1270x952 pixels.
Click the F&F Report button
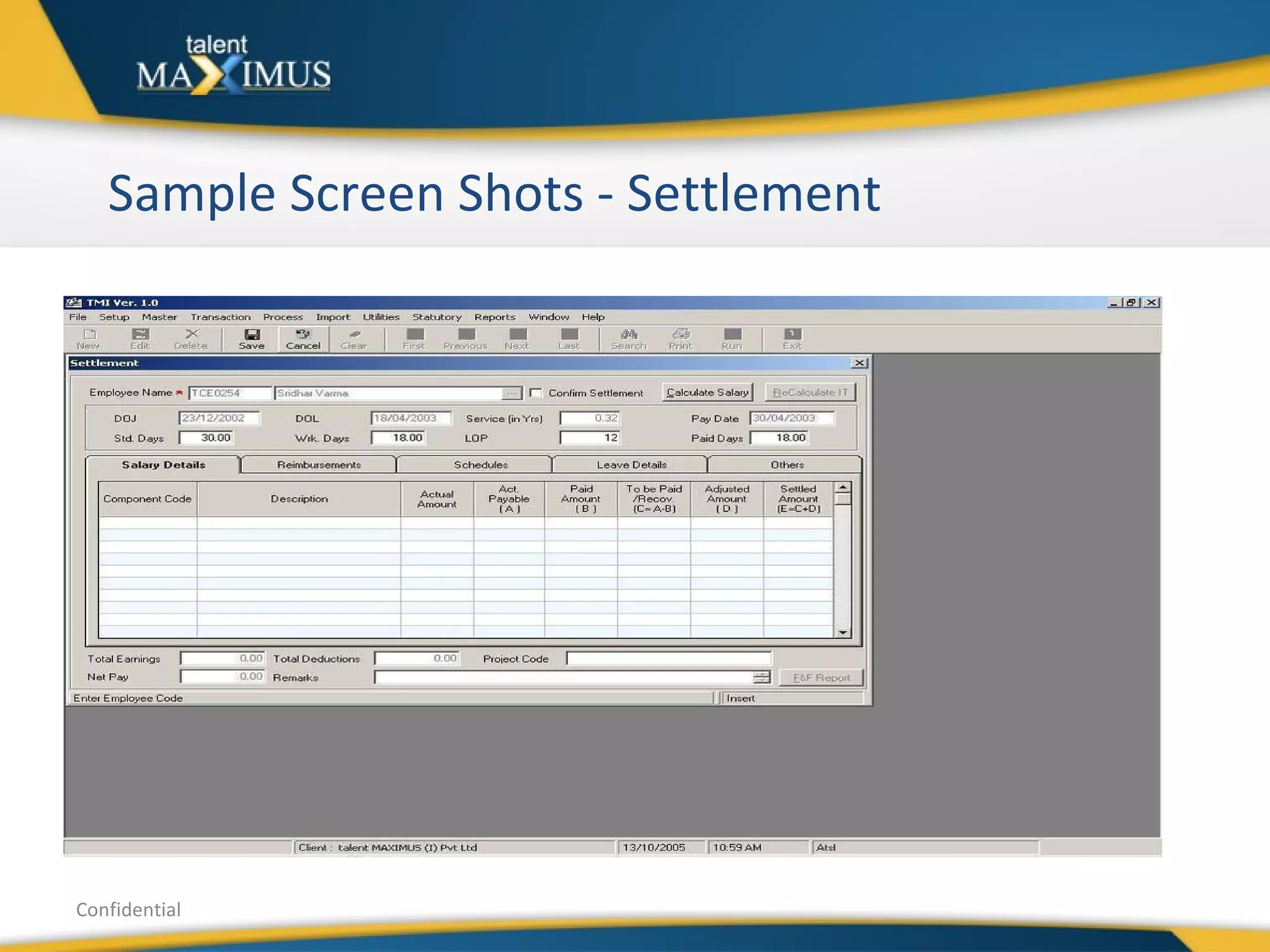click(821, 677)
